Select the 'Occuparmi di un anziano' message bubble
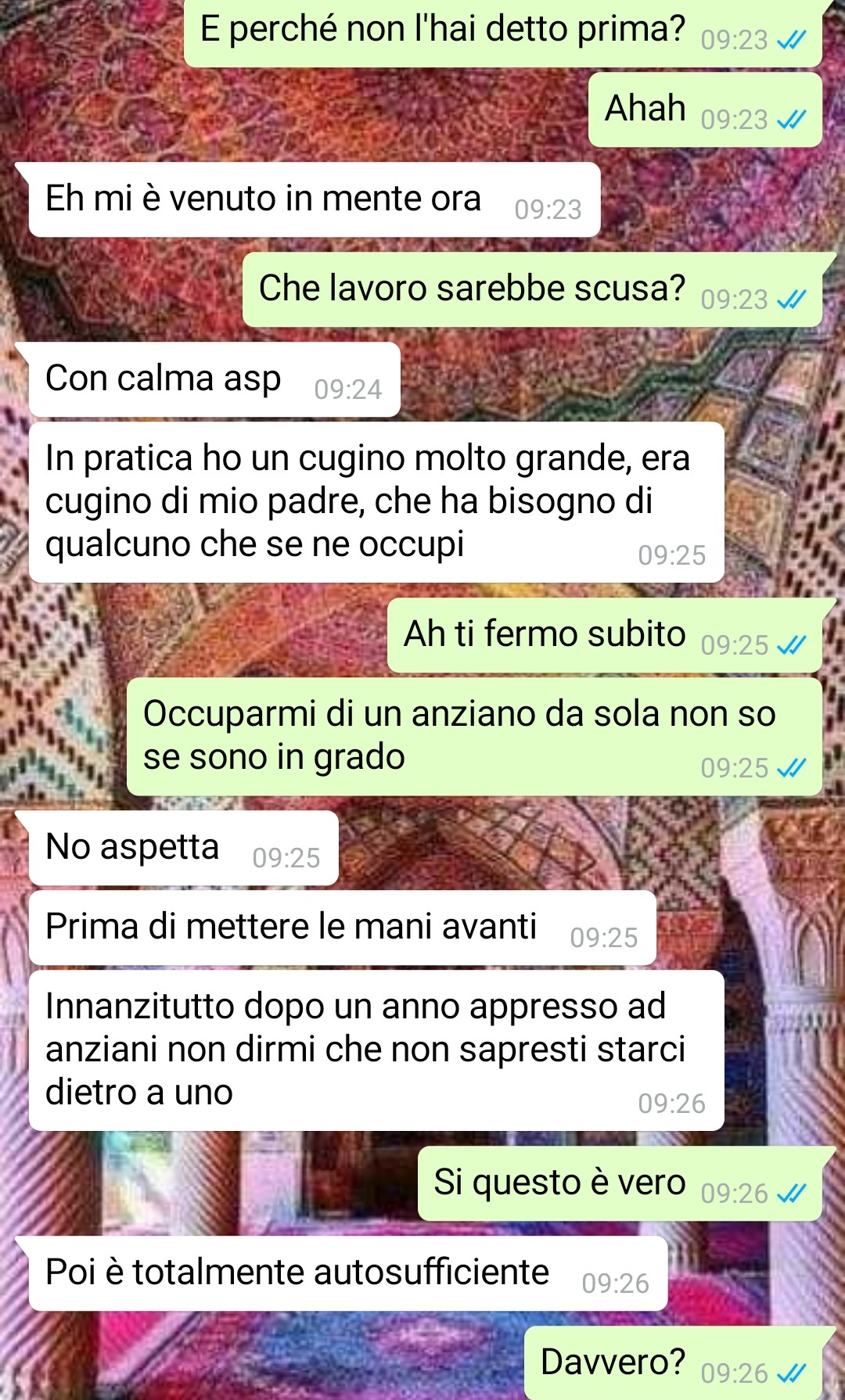 pos(474,737)
